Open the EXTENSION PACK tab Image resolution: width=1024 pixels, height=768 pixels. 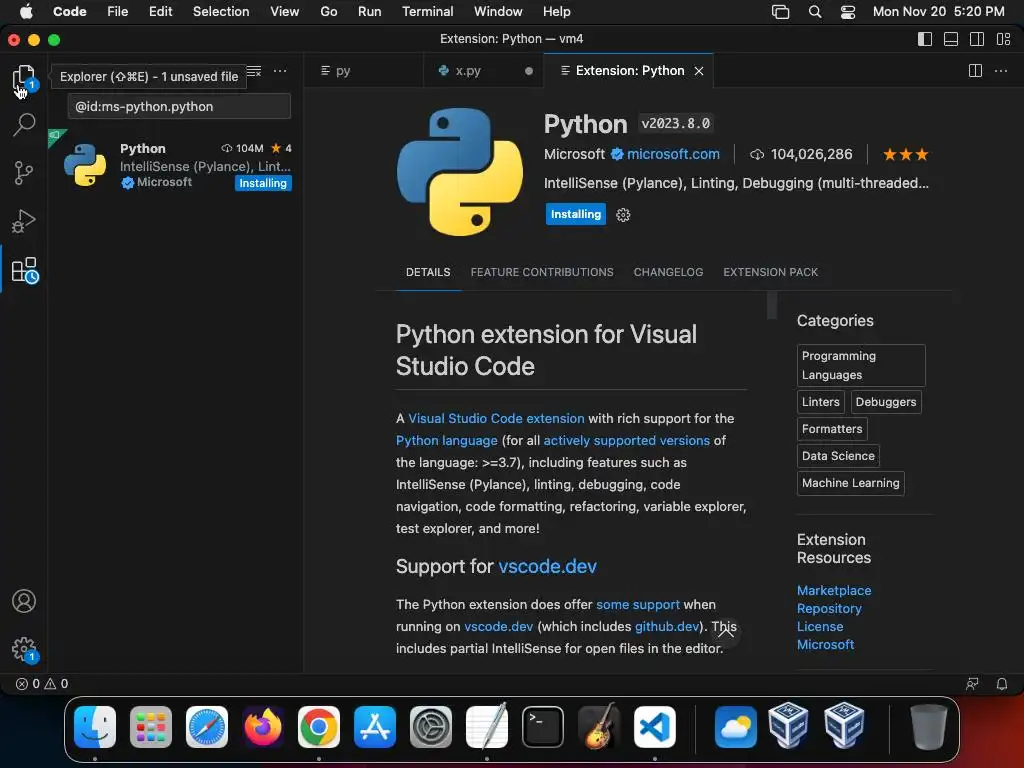(x=771, y=272)
